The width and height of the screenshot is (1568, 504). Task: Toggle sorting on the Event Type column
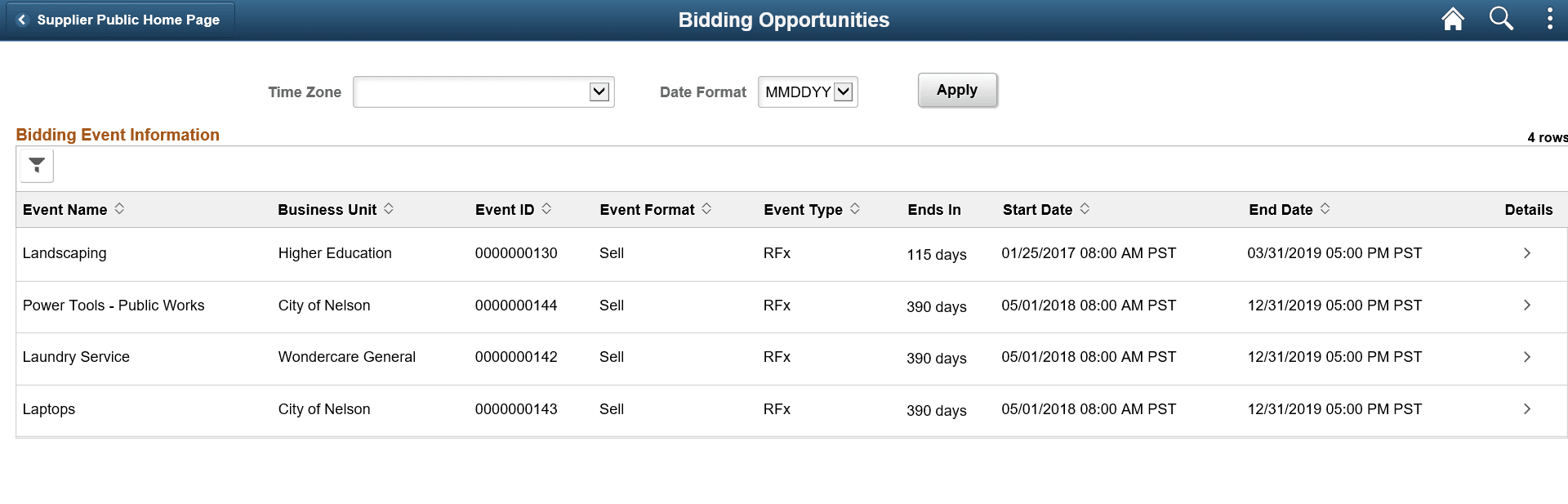[855, 208]
